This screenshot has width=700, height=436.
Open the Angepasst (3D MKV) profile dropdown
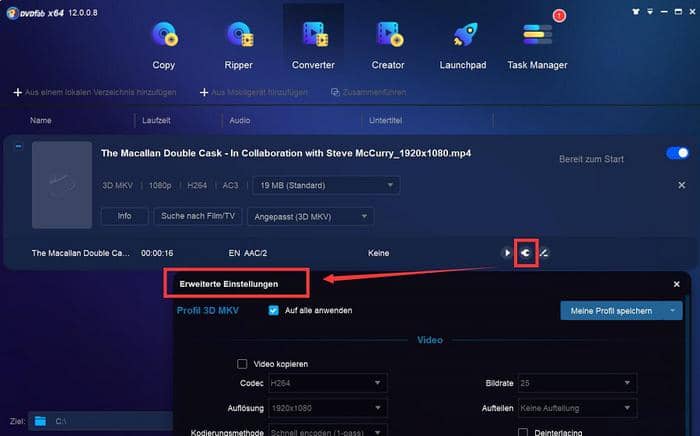coord(310,217)
